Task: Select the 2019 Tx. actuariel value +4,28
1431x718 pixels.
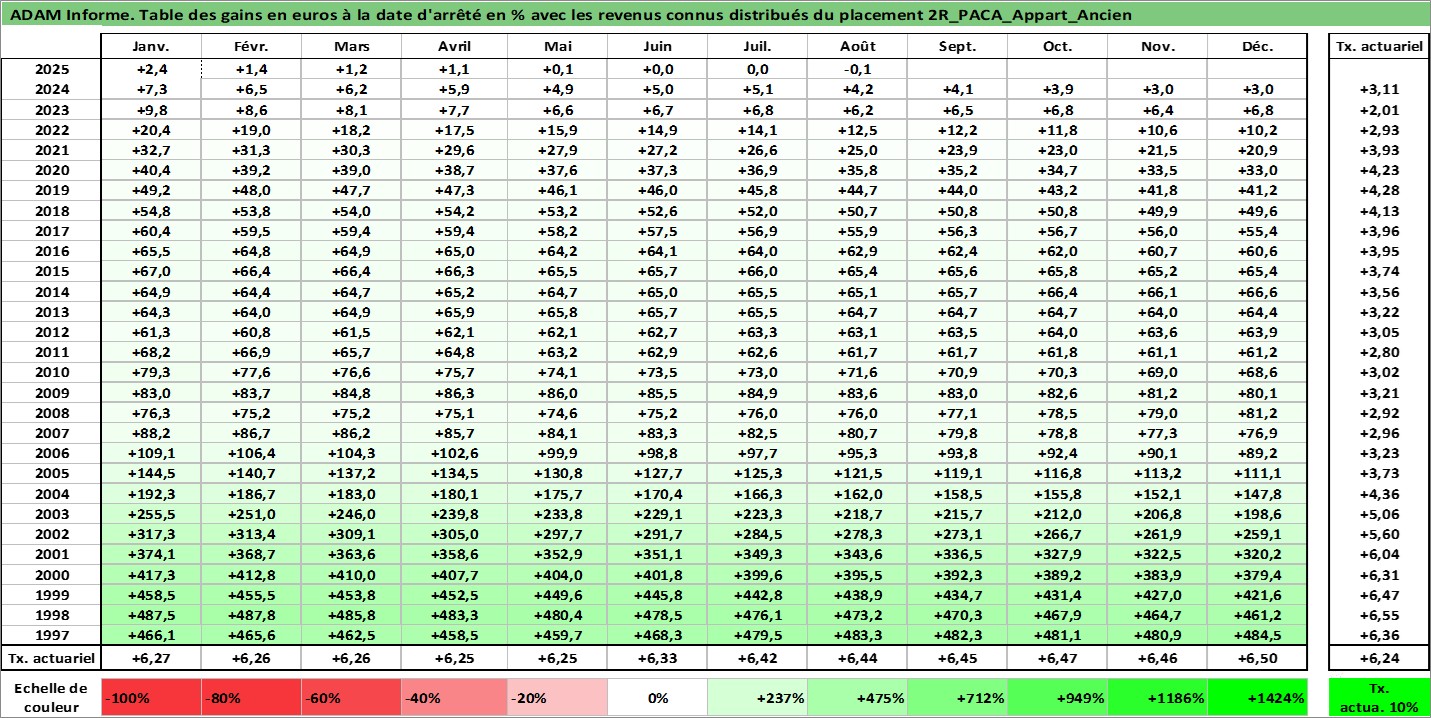Action: [x=1379, y=191]
